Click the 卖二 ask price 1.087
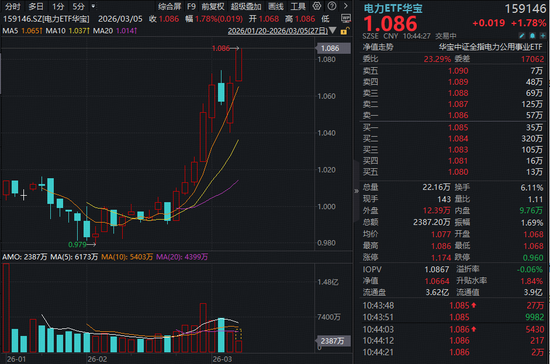The height and width of the screenshot is (364, 550). (x=458, y=104)
